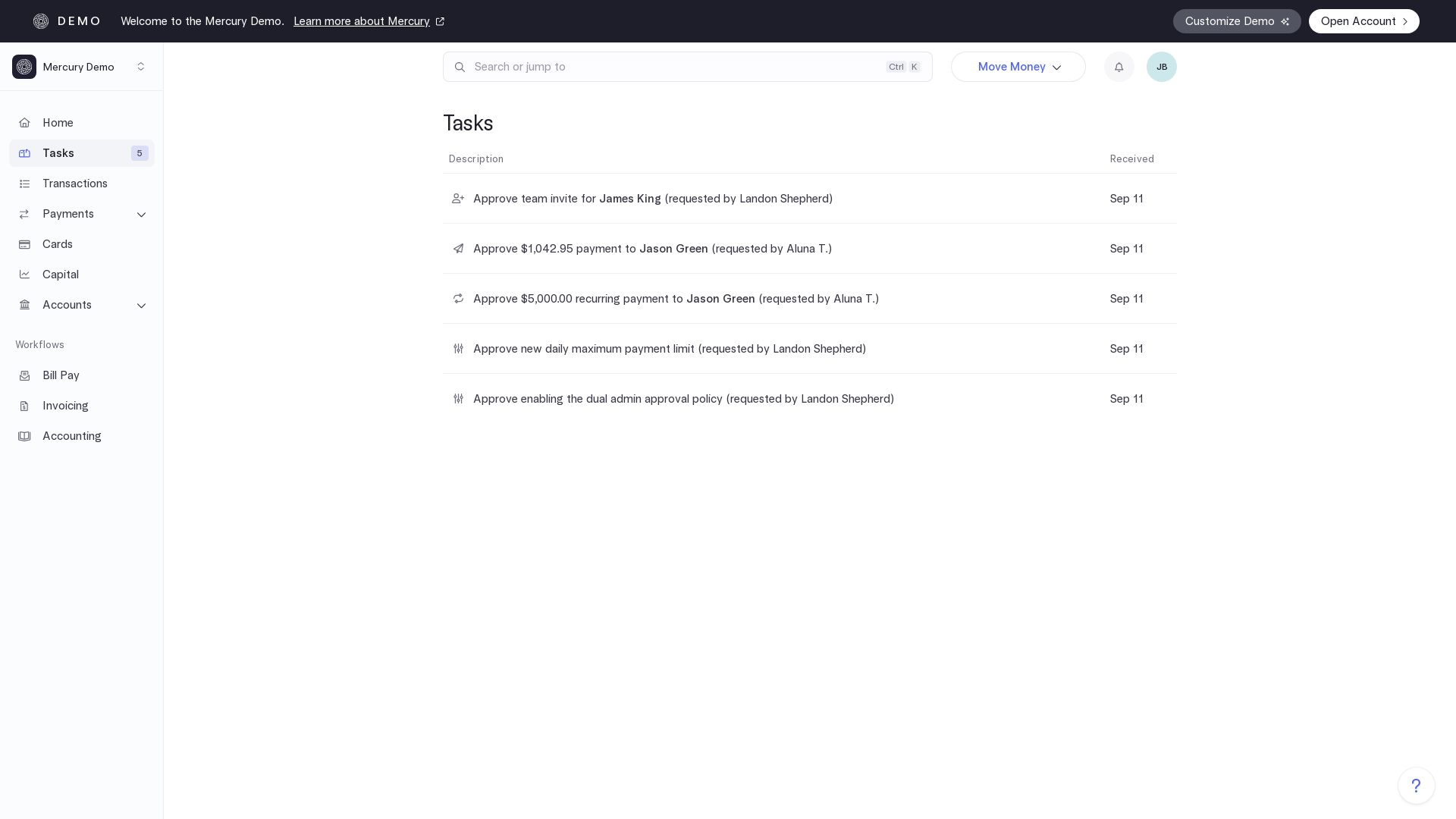The image size is (1456, 819).
Task: Click the notifications bell icon
Action: [x=1119, y=67]
